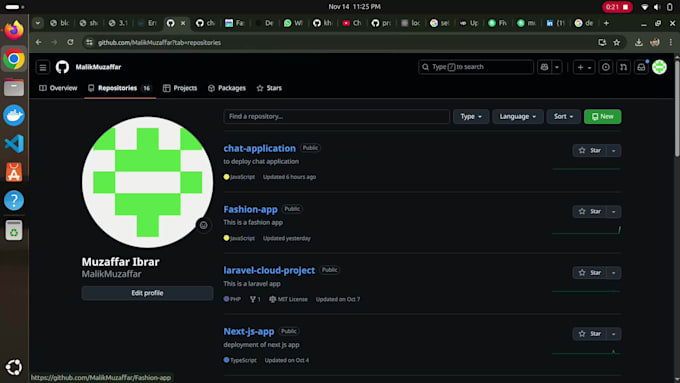Expand star lists dropdown for Next-js-app
The image size is (680, 383).
click(x=614, y=334)
